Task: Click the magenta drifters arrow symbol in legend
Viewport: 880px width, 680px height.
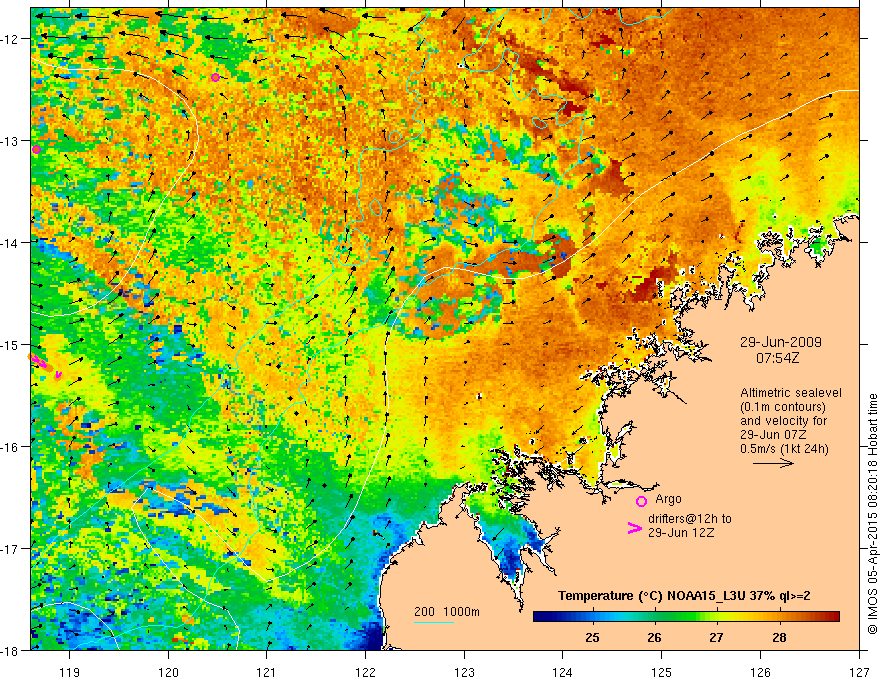Action: tap(634, 528)
